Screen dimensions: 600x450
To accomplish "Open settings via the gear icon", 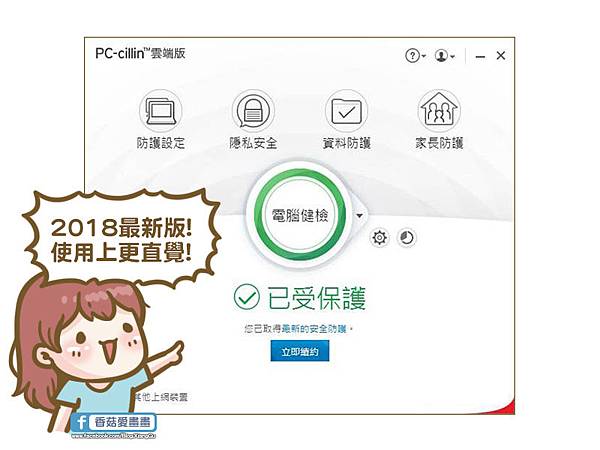I will pyautogui.click(x=379, y=238).
